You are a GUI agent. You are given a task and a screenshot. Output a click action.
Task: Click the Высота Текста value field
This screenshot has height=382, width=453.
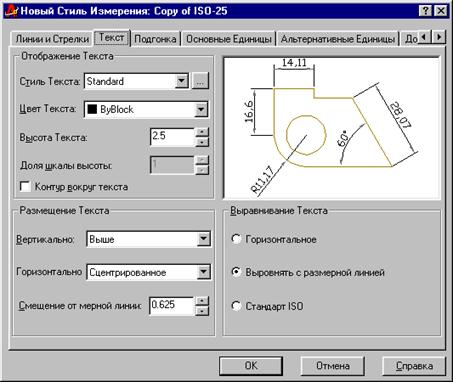point(172,137)
